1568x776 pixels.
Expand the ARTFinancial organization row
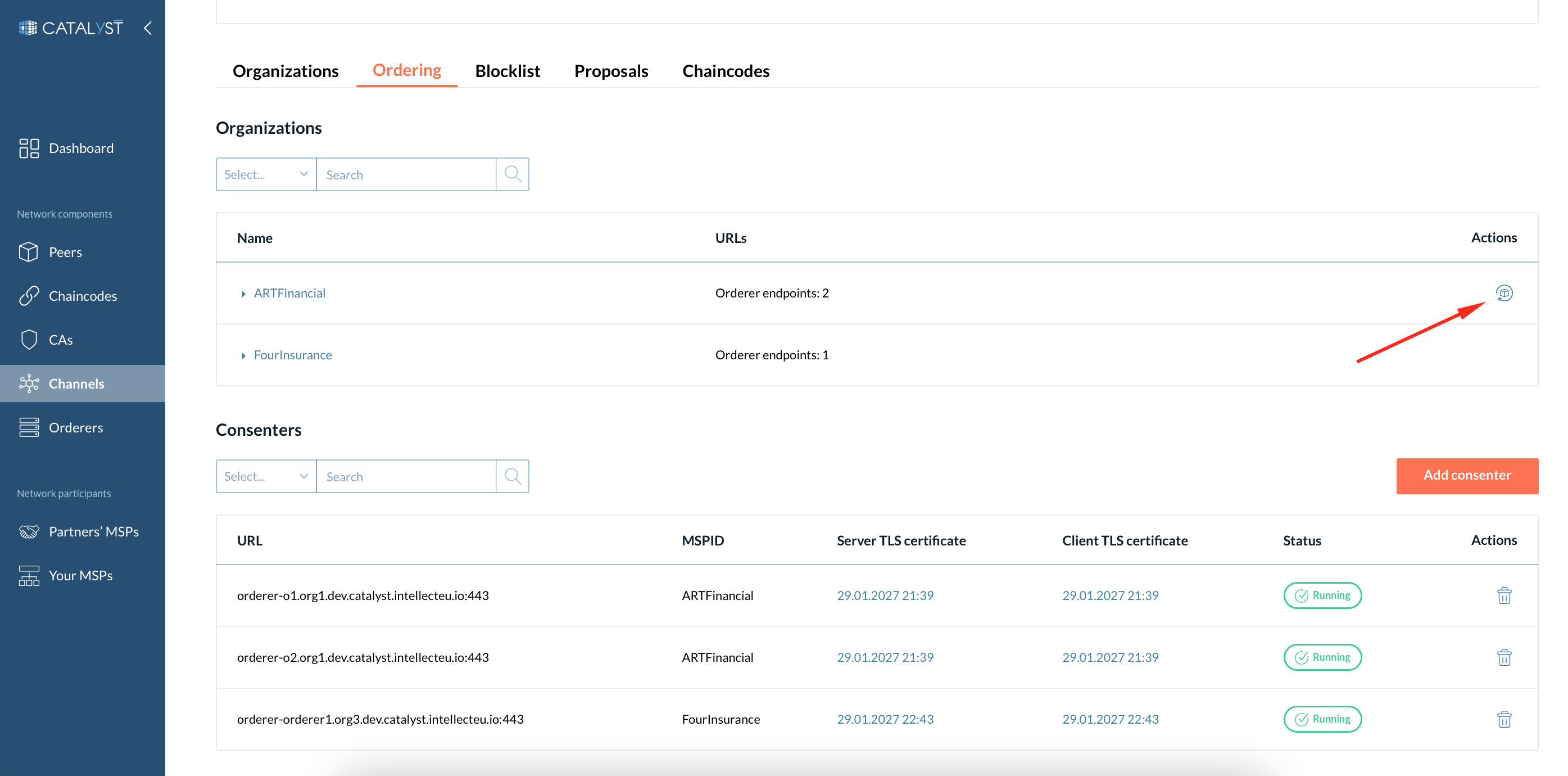tap(245, 293)
